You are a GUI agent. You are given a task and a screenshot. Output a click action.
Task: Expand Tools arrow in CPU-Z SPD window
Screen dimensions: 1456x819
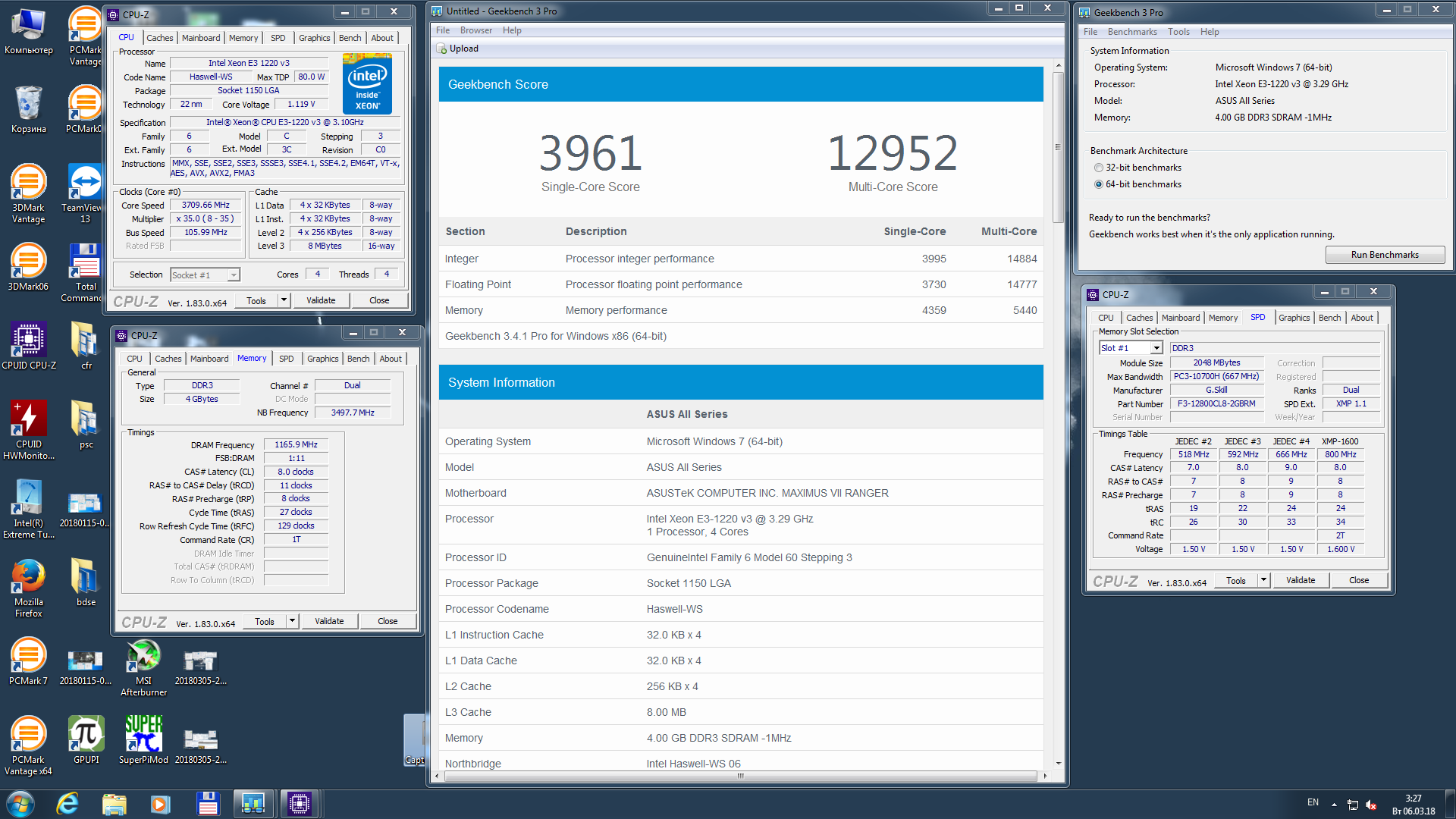(1263, 580)
